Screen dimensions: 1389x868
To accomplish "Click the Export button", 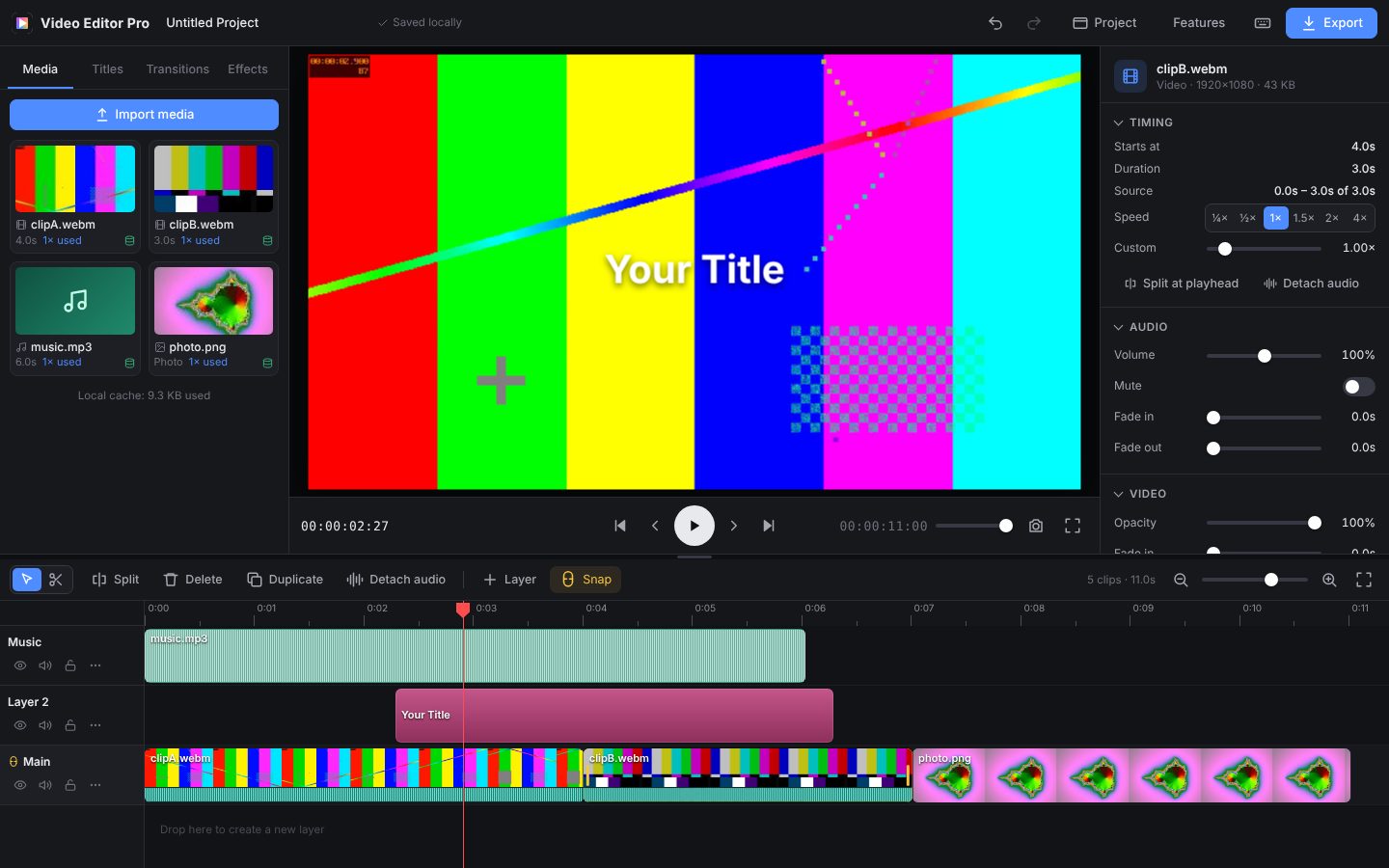I will 1331,23.
